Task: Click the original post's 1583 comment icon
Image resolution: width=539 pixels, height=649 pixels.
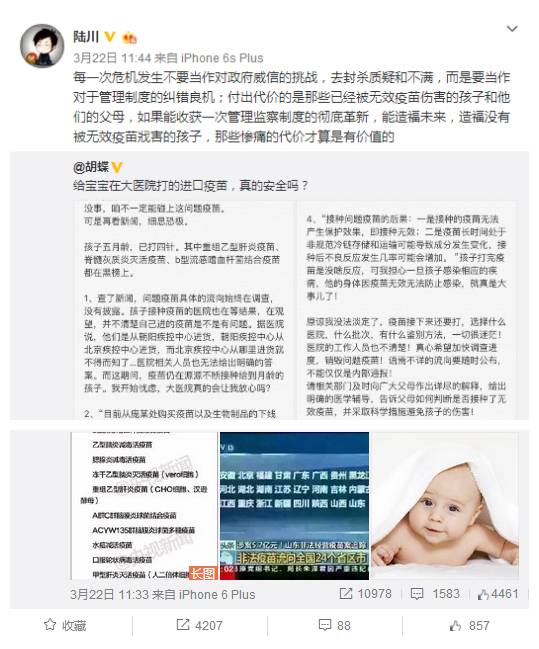Action: pyautogui.click(x=416, y=594)
